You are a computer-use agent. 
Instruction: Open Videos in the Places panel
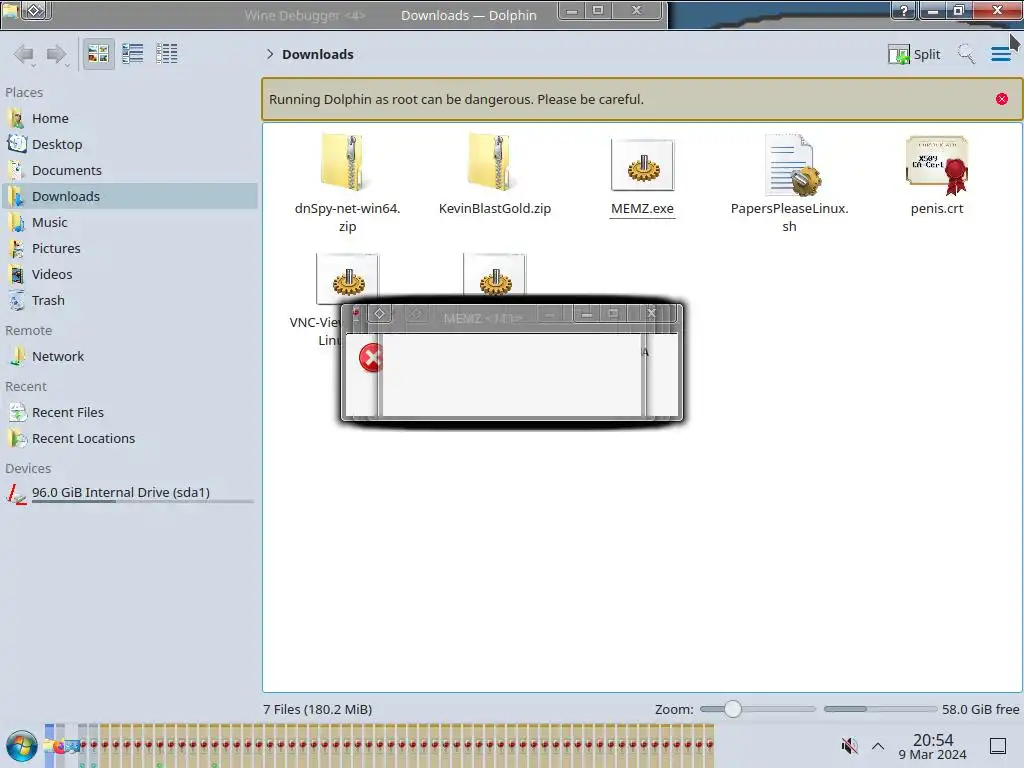[129, 275]
